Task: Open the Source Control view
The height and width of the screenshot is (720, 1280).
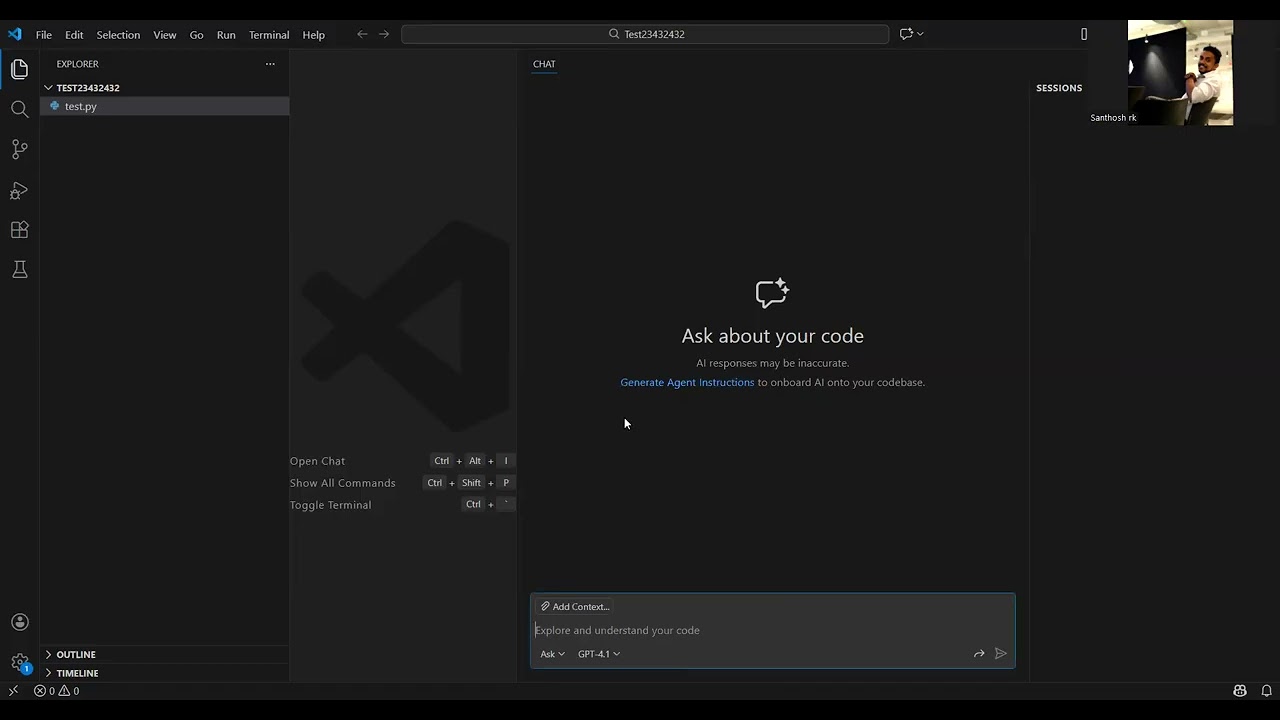Action: [19, 149]
